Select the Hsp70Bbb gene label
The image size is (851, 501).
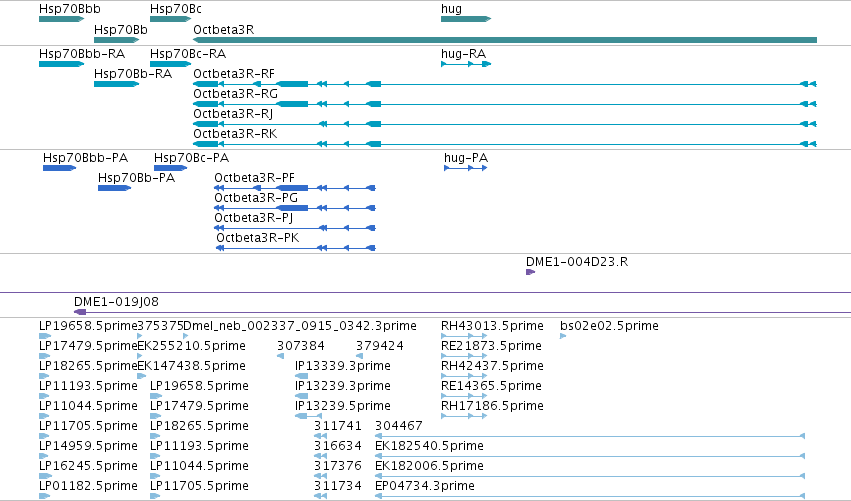click(69, 9)
